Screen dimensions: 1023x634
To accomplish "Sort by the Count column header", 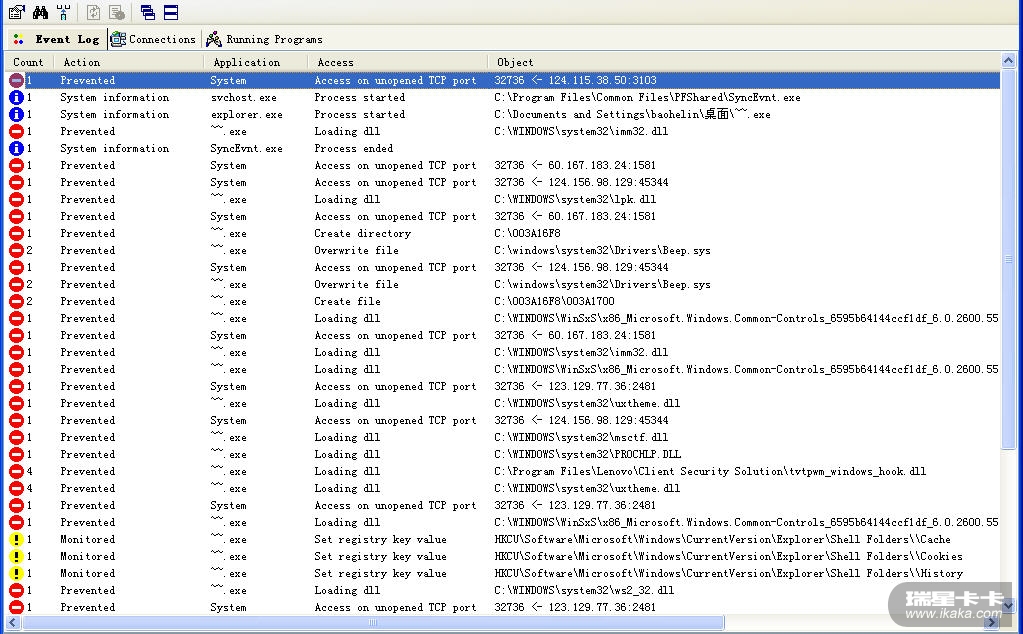I will click(28, 62).
